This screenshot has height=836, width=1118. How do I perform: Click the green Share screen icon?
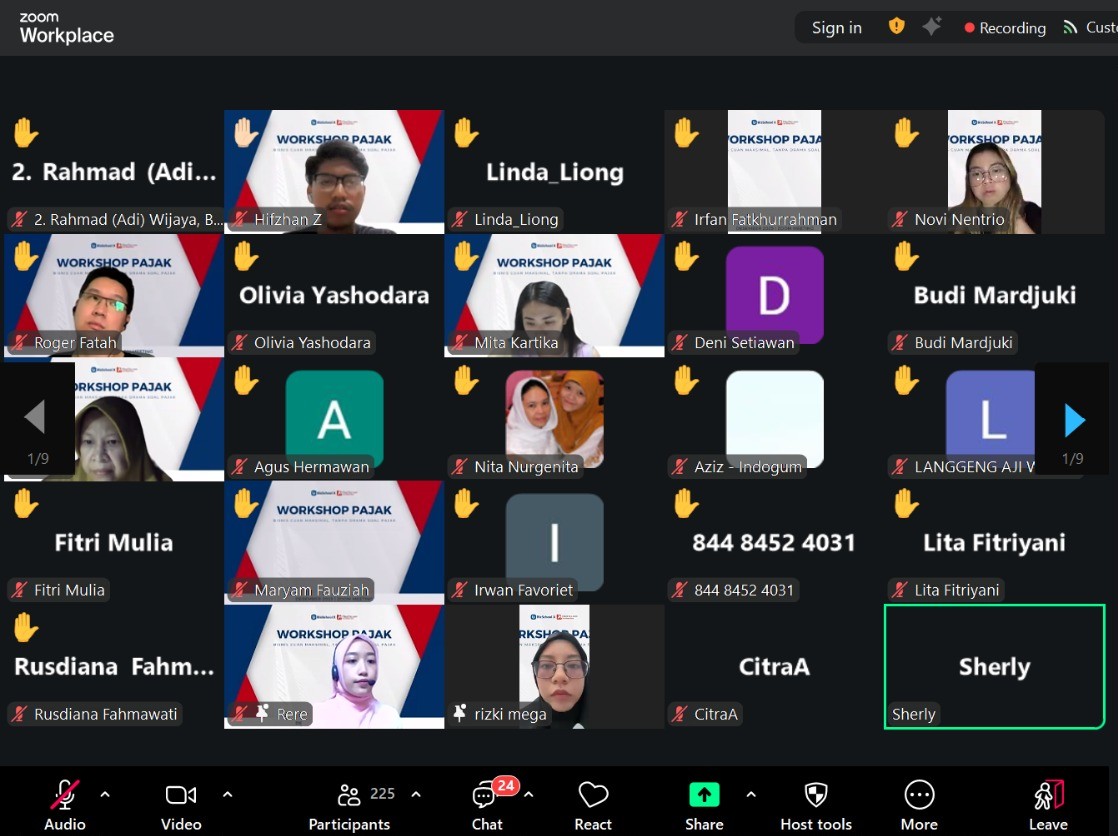point(704,795)
